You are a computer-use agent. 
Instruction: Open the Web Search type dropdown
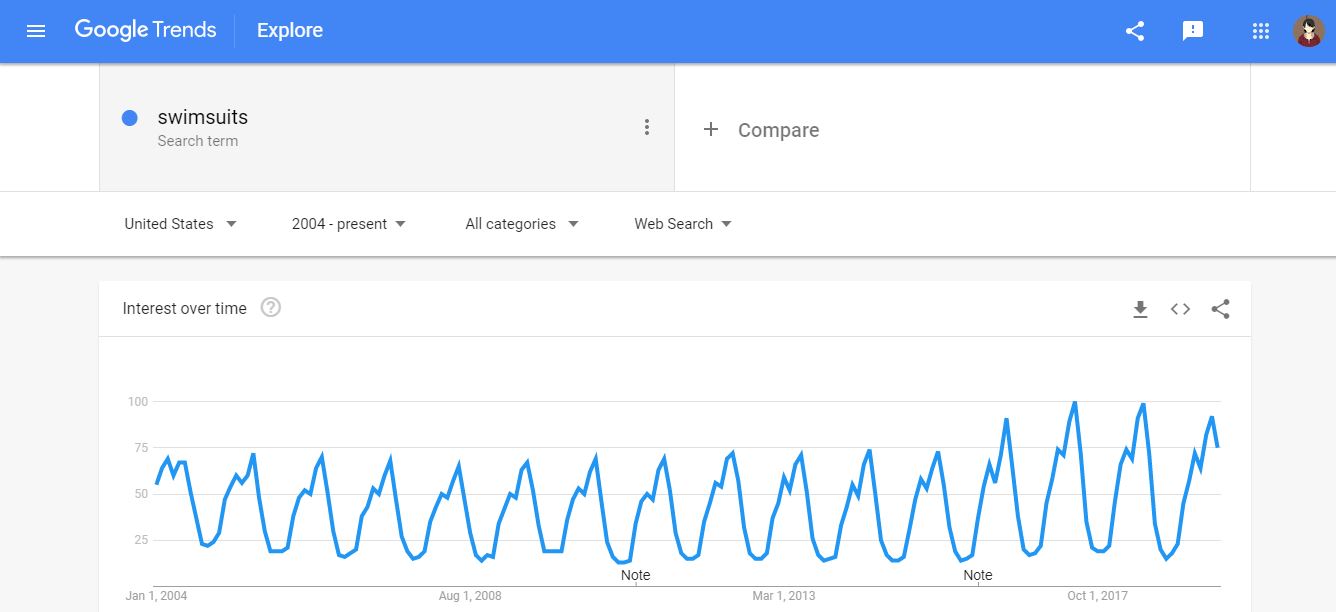(x=683, y=224)
